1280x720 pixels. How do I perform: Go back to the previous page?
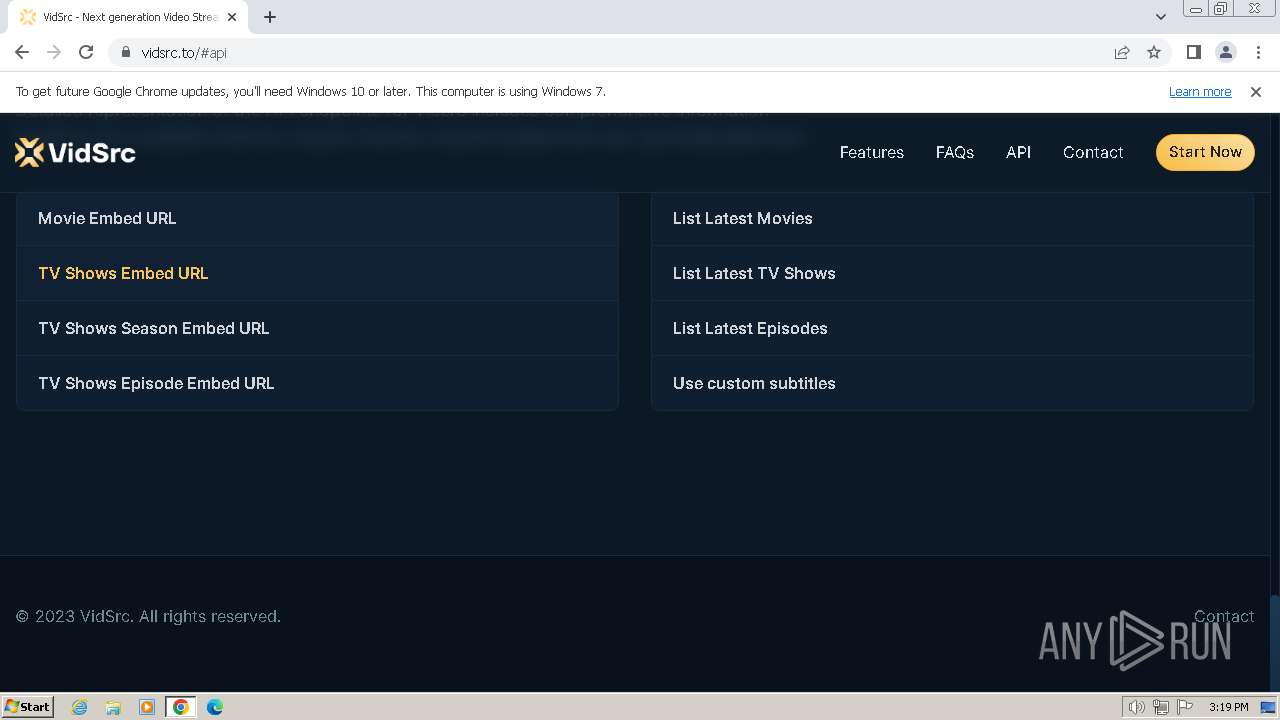(x=22, y=52)
